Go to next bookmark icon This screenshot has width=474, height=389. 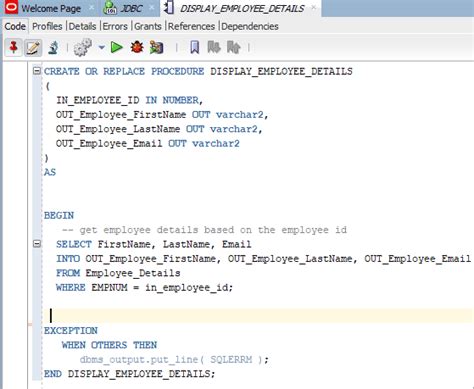(x=214, y=47)
